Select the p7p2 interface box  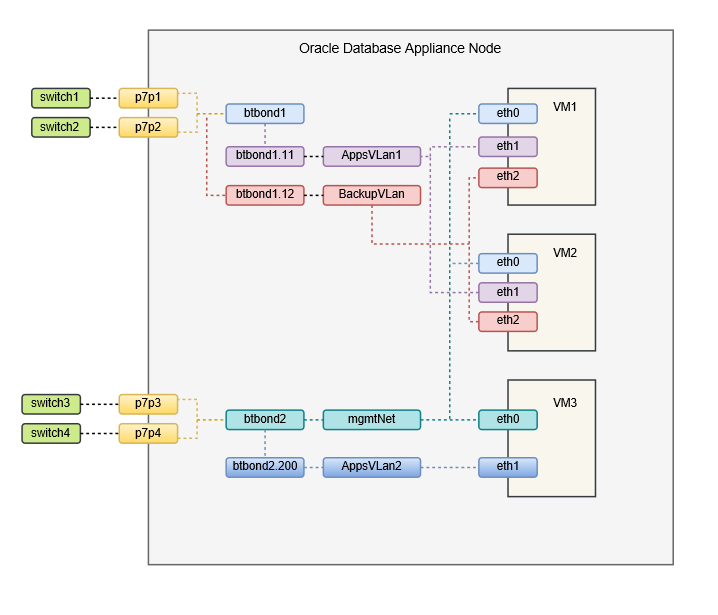[148, 127]
